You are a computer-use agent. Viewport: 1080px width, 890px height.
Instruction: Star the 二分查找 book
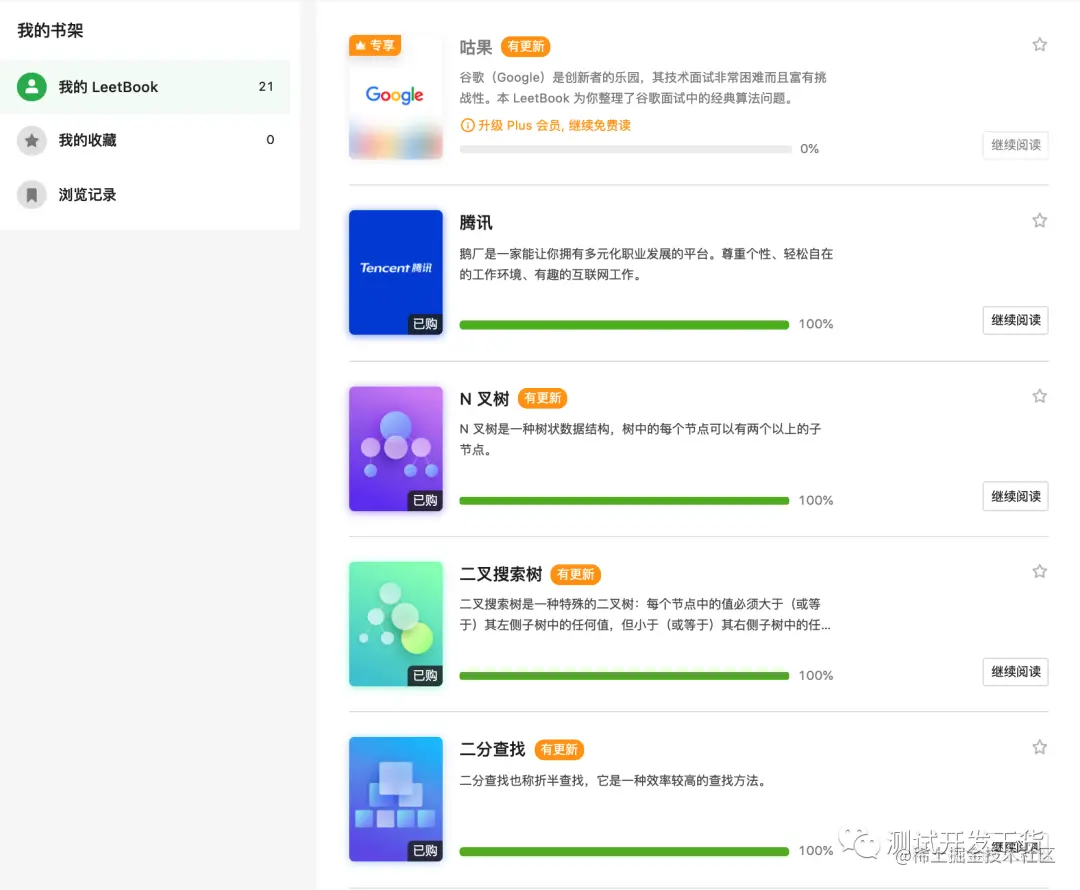click(x=1039, y=746)
